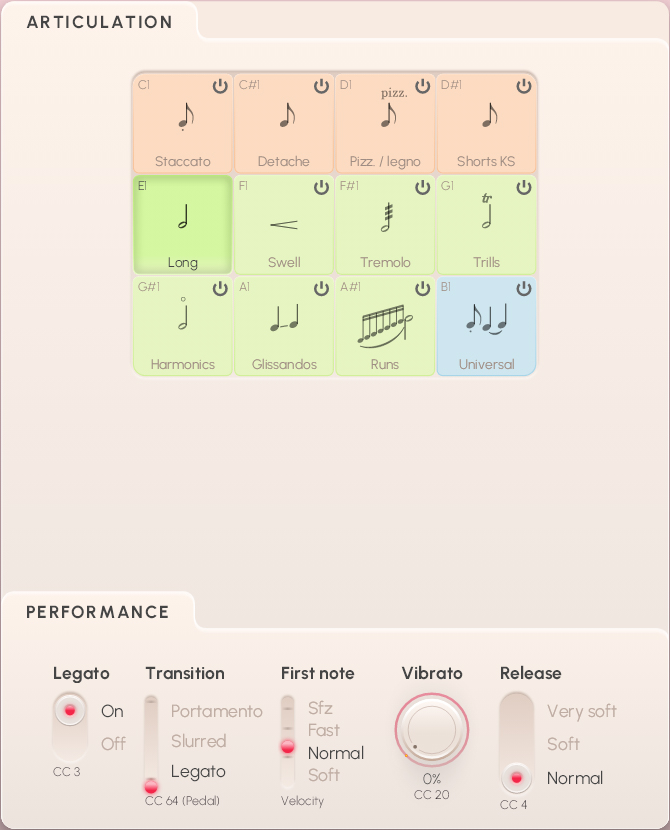Select the Runs articulation icon
Viewport: 670px width, 830px height.
385,324
